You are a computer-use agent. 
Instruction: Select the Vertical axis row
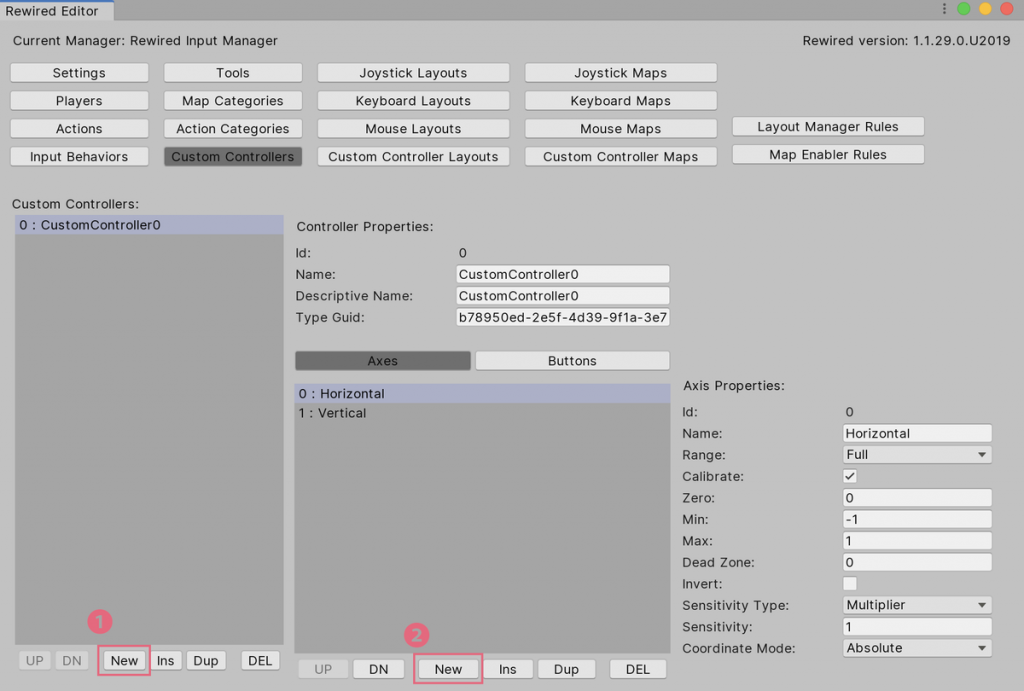483,413
